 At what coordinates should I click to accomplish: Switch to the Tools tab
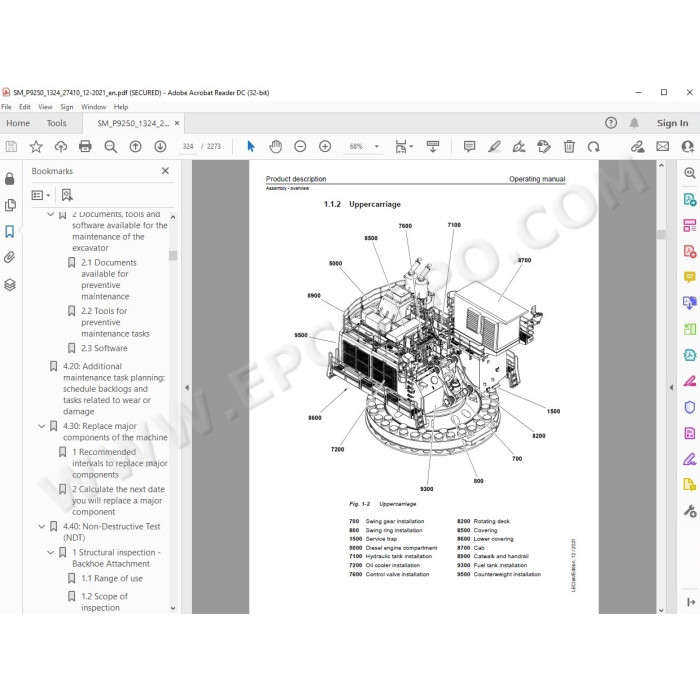(x=56, y=123)
